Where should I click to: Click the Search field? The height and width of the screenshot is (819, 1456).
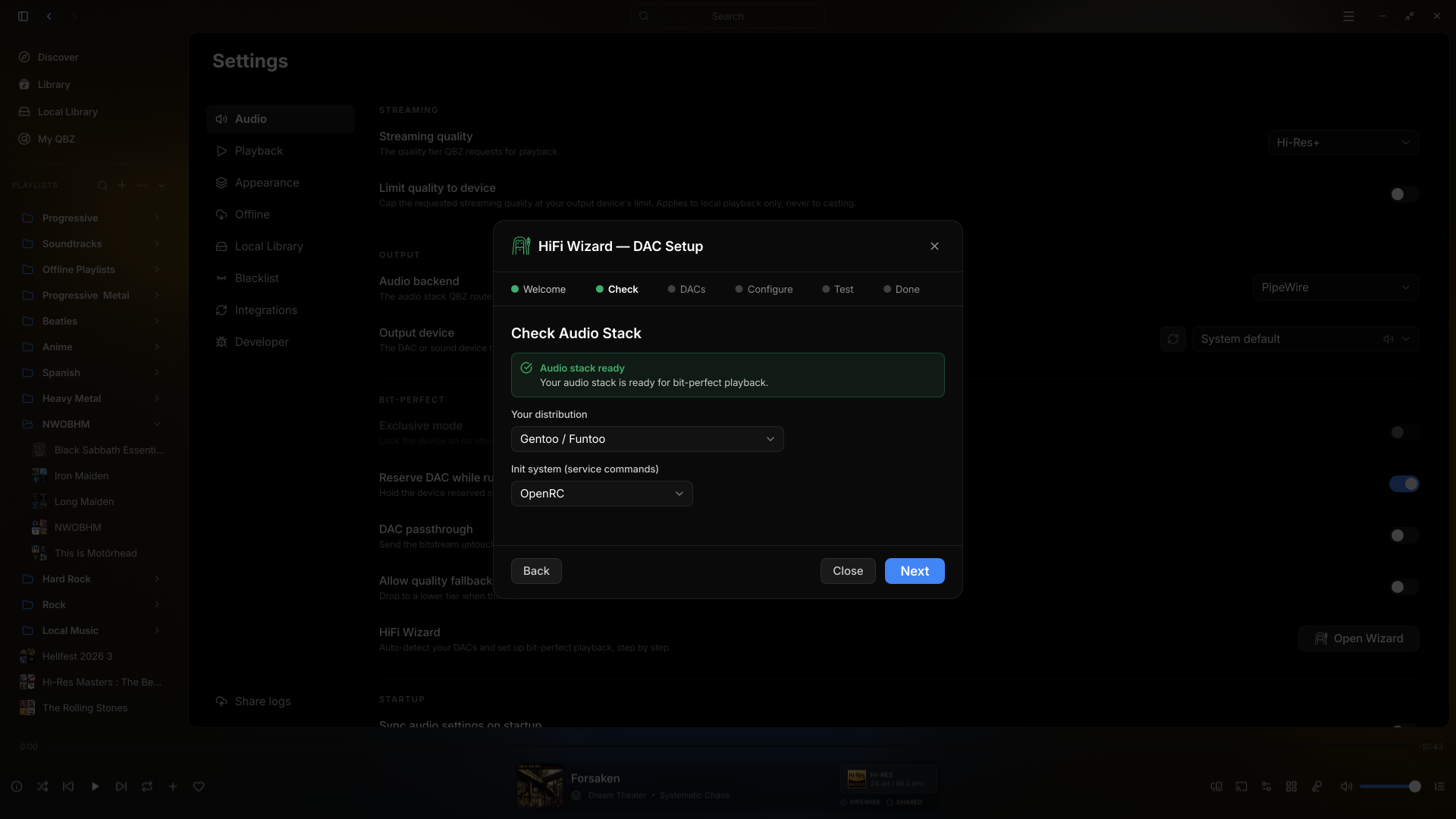pyautogui.click(x=728, y=16)
